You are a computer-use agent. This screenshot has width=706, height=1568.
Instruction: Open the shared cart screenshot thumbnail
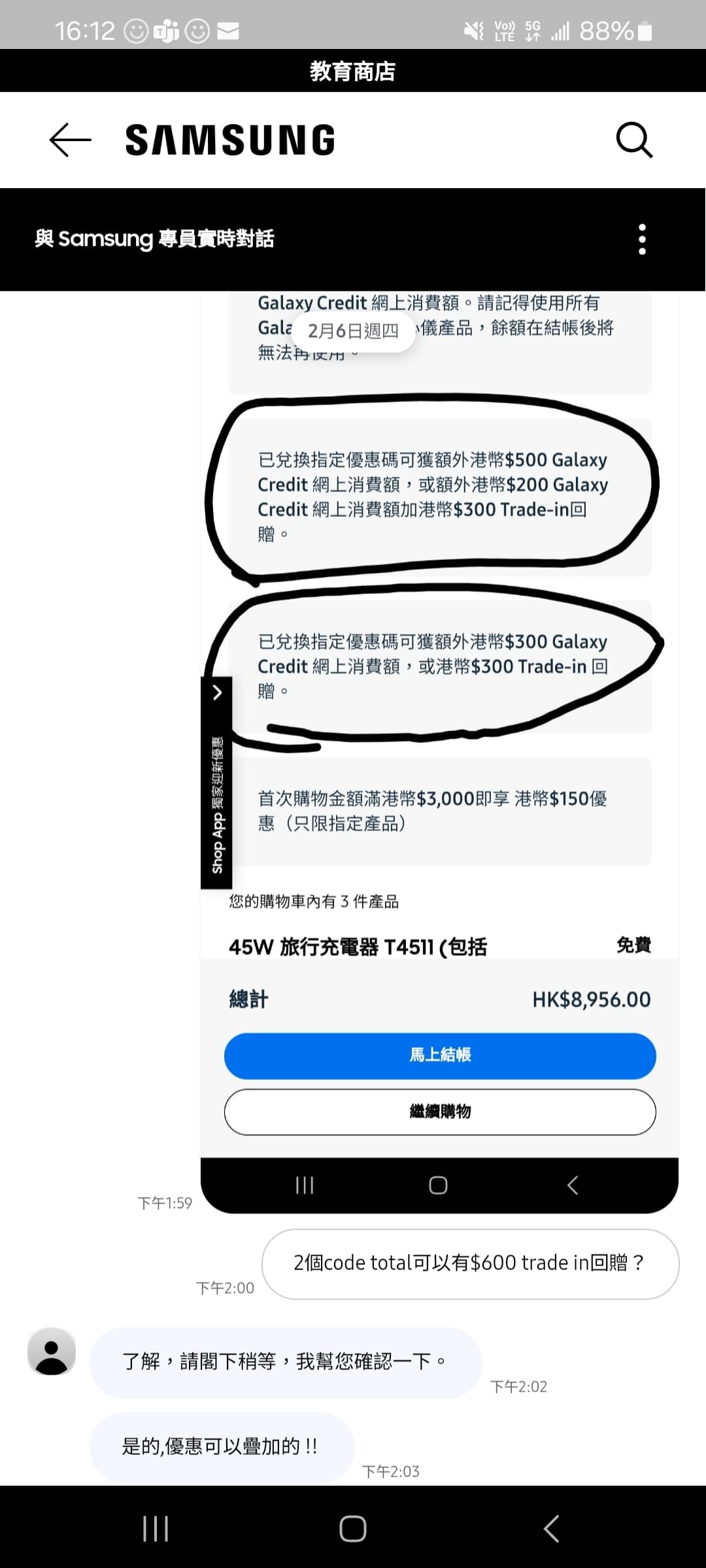439,751
